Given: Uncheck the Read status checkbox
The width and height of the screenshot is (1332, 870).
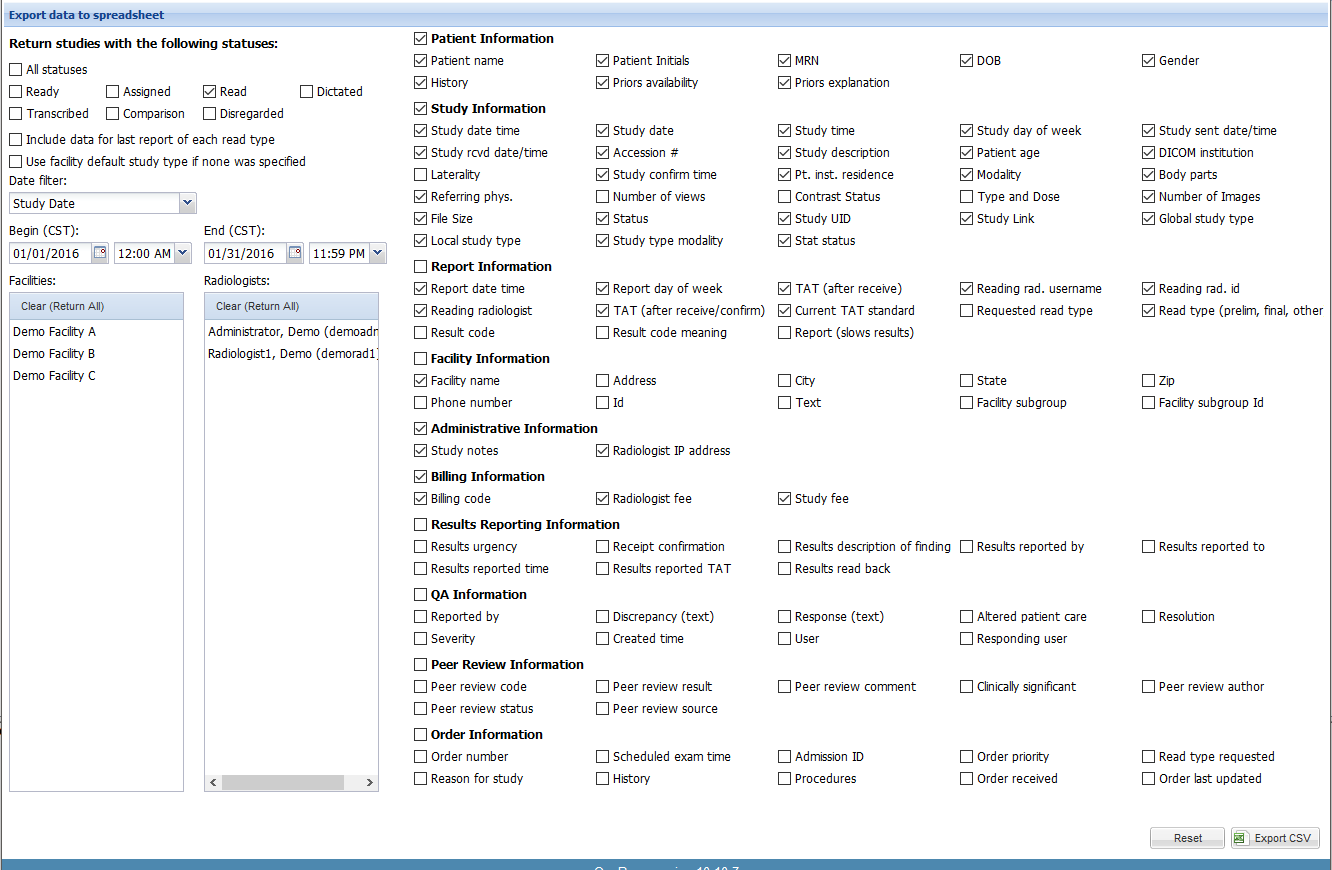Looking at the screenshot, I should (x=209, y=92).
